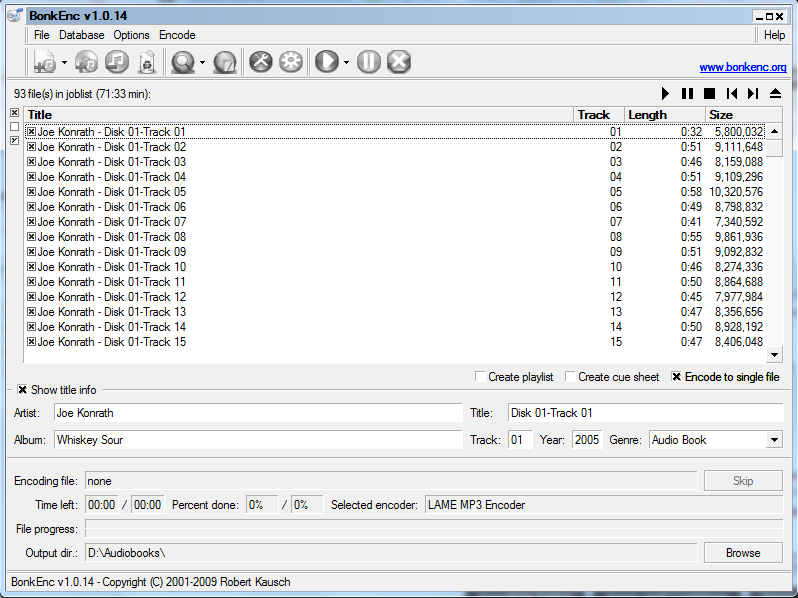
Task: Open general settings wrench icon
Action: click(x=261, y=62)
